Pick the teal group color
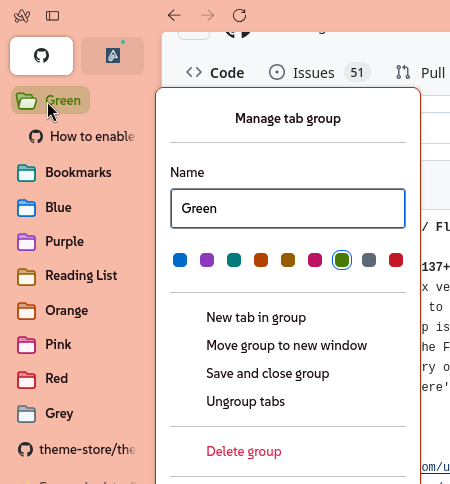This screenshot has width=450, height=484. (x=234, y=260)
